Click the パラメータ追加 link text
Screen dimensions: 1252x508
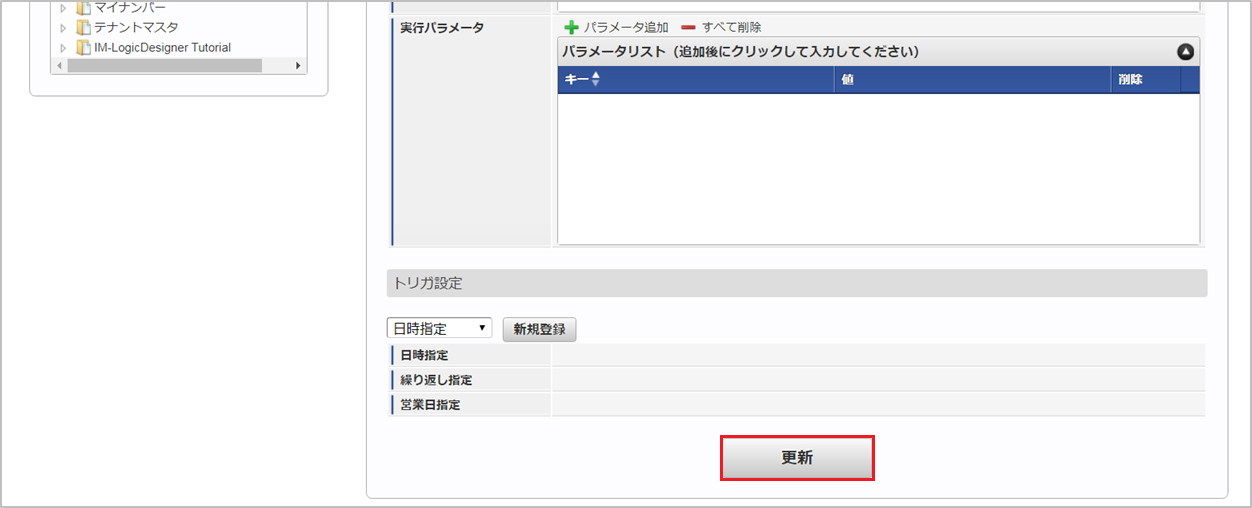point(626,27)
